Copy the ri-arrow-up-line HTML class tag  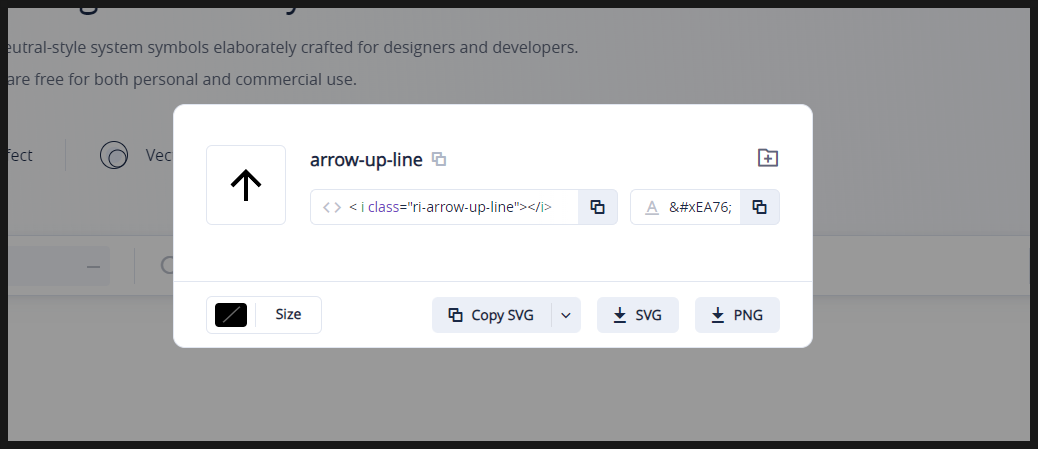597,207
